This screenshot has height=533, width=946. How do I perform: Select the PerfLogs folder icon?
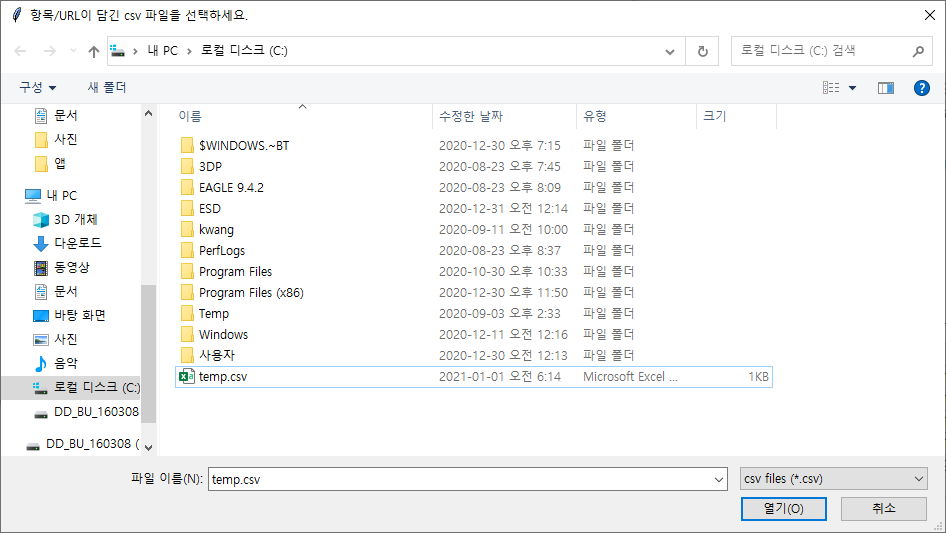pyautogui.click(x=187, y=250)
